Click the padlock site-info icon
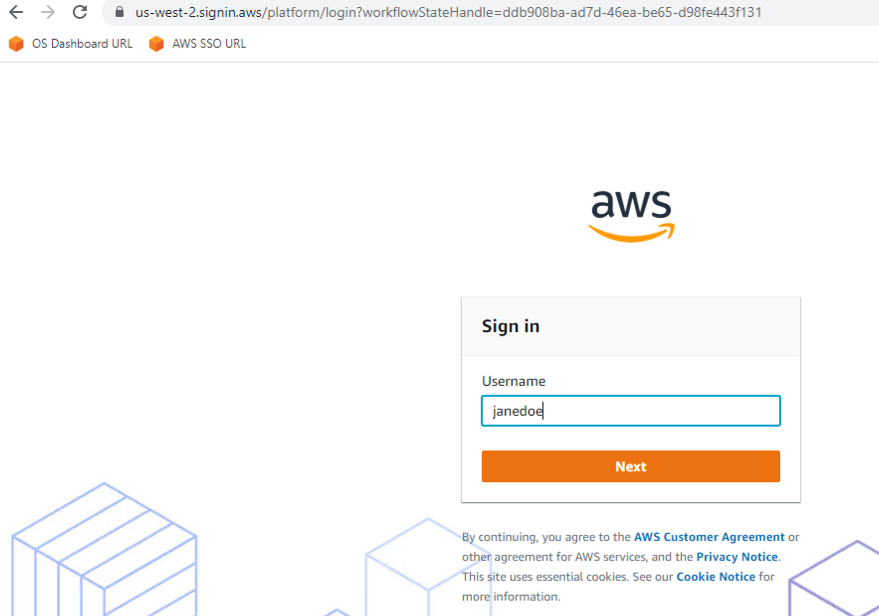Screen dimensions: 879x616 (119, 13)
